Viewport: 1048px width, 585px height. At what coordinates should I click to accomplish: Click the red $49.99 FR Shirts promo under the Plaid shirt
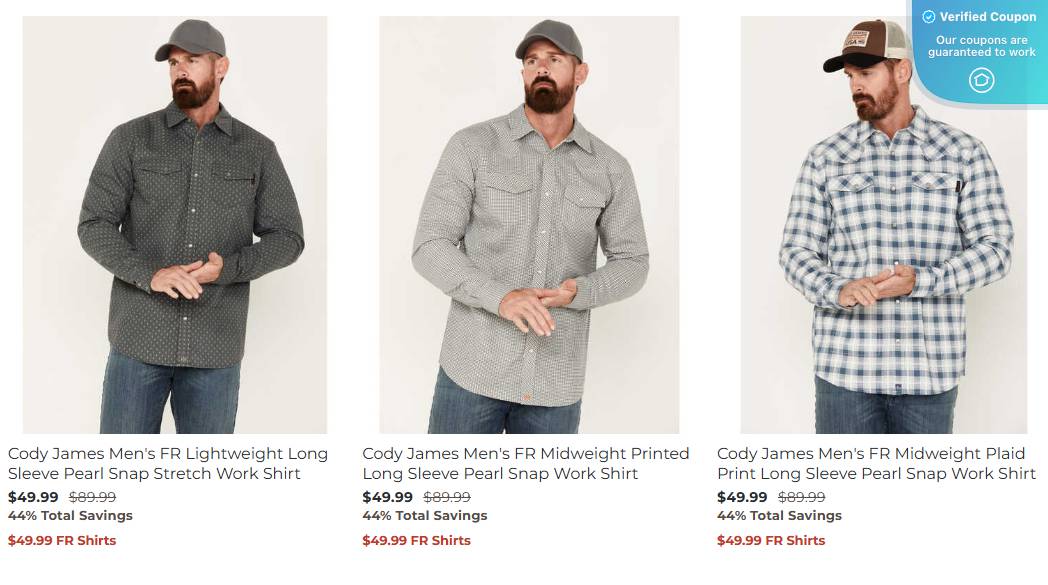771,540
